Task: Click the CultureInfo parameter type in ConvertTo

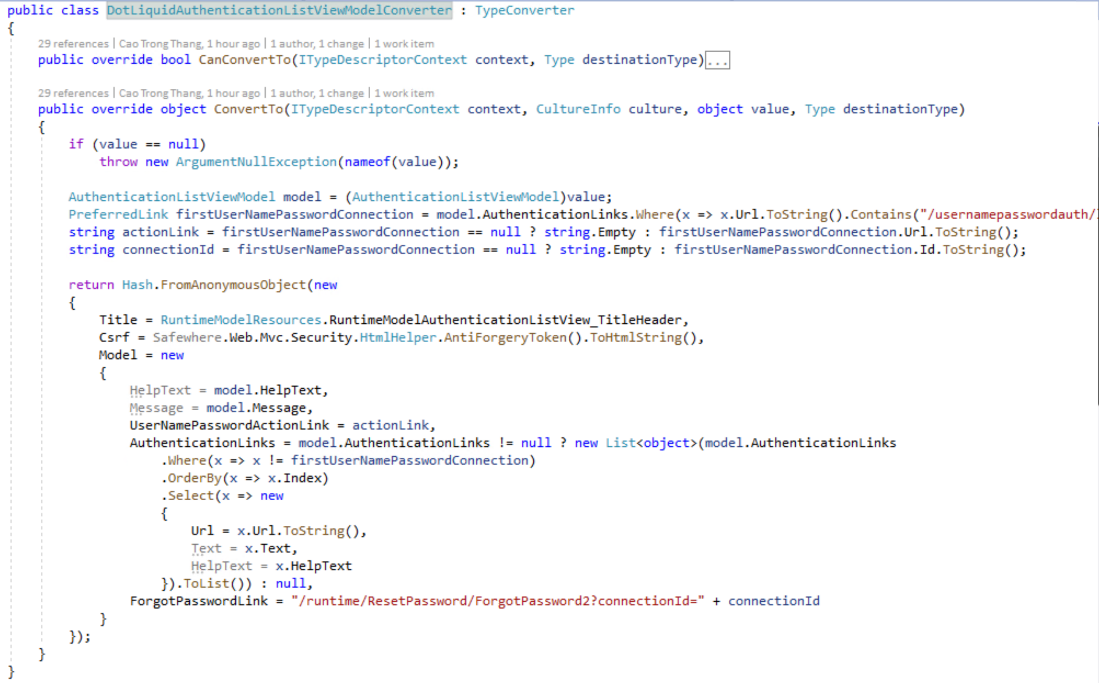Action: (x=578, y=109)
